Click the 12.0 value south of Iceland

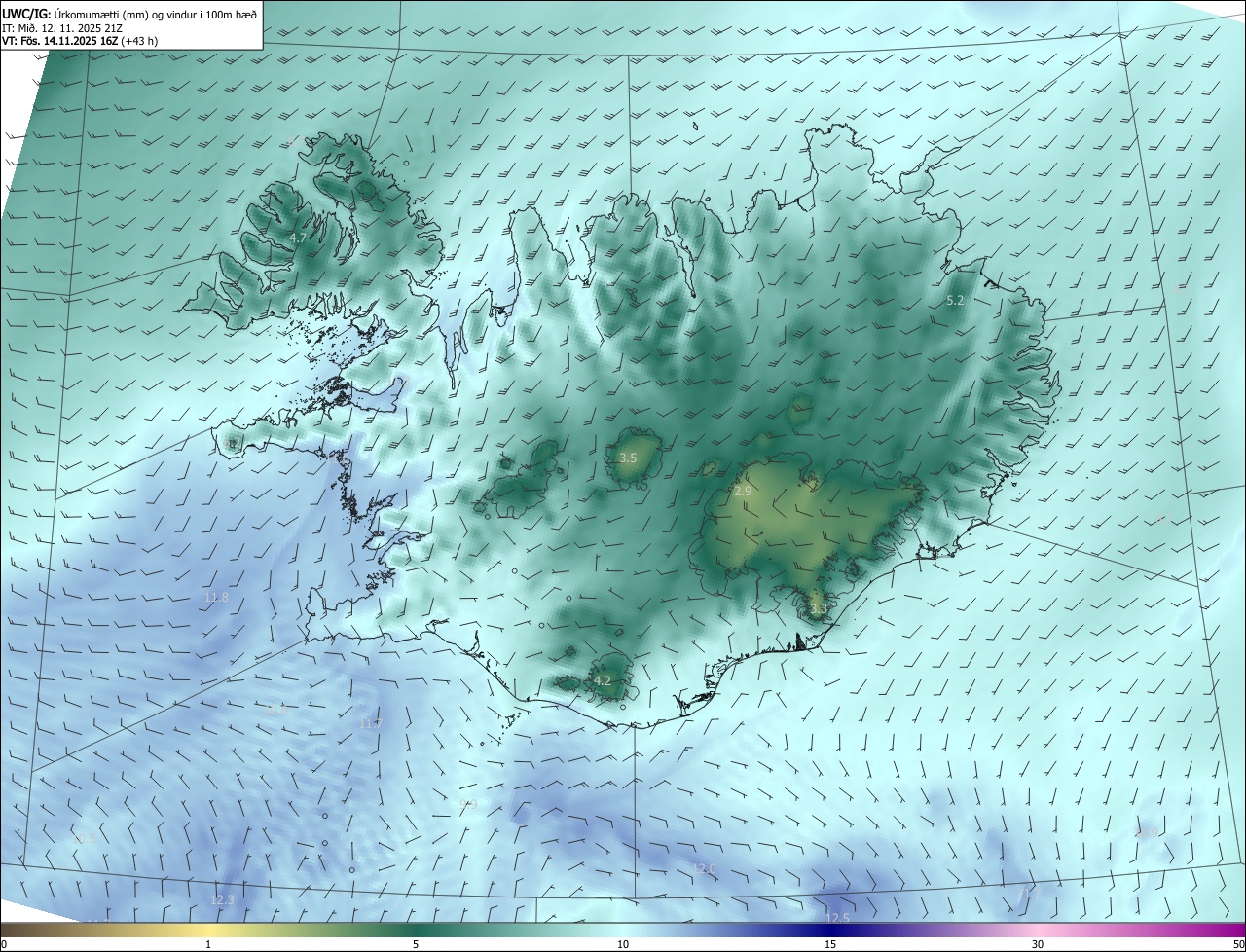coord(705,868)
